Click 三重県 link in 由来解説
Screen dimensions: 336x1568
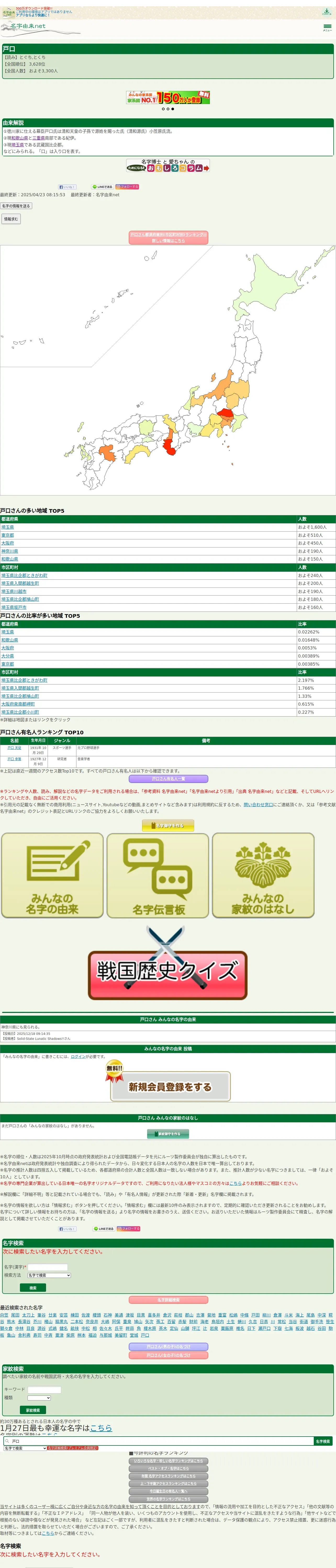(38, 138)
